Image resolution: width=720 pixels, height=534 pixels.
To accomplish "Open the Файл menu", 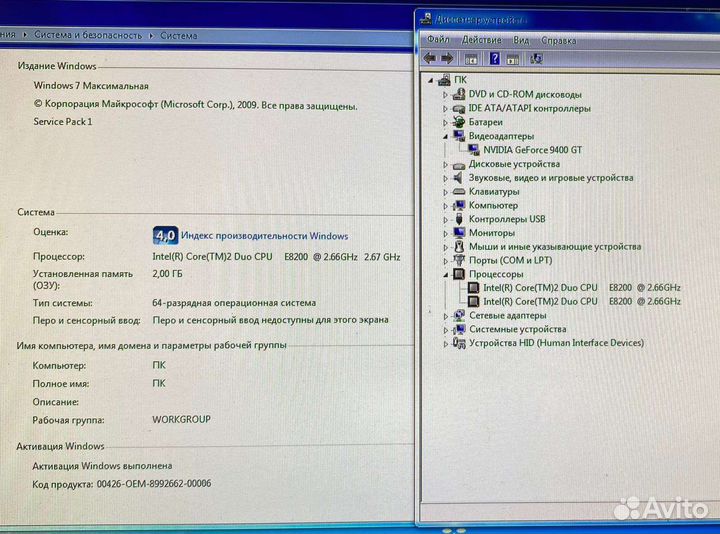I will 438,40.
